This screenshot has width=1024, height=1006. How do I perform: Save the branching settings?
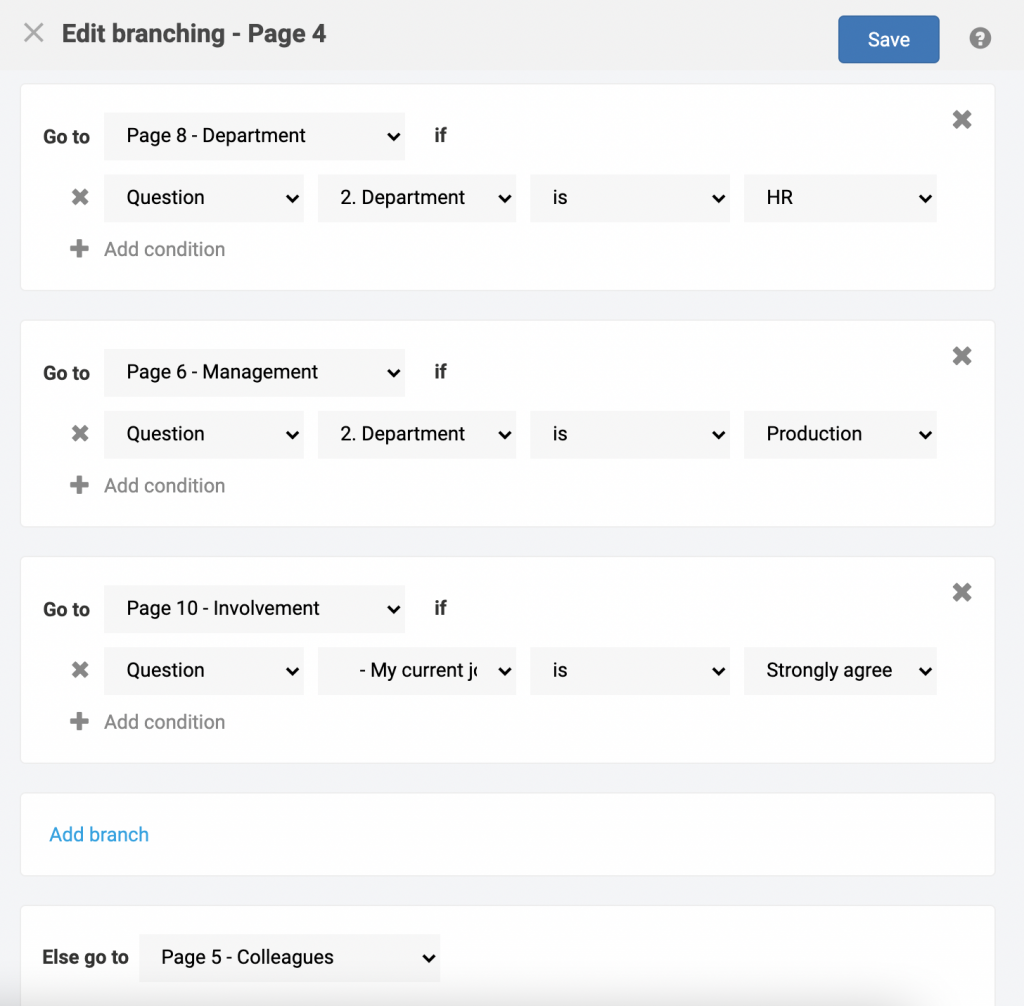[x=888, y=39]
